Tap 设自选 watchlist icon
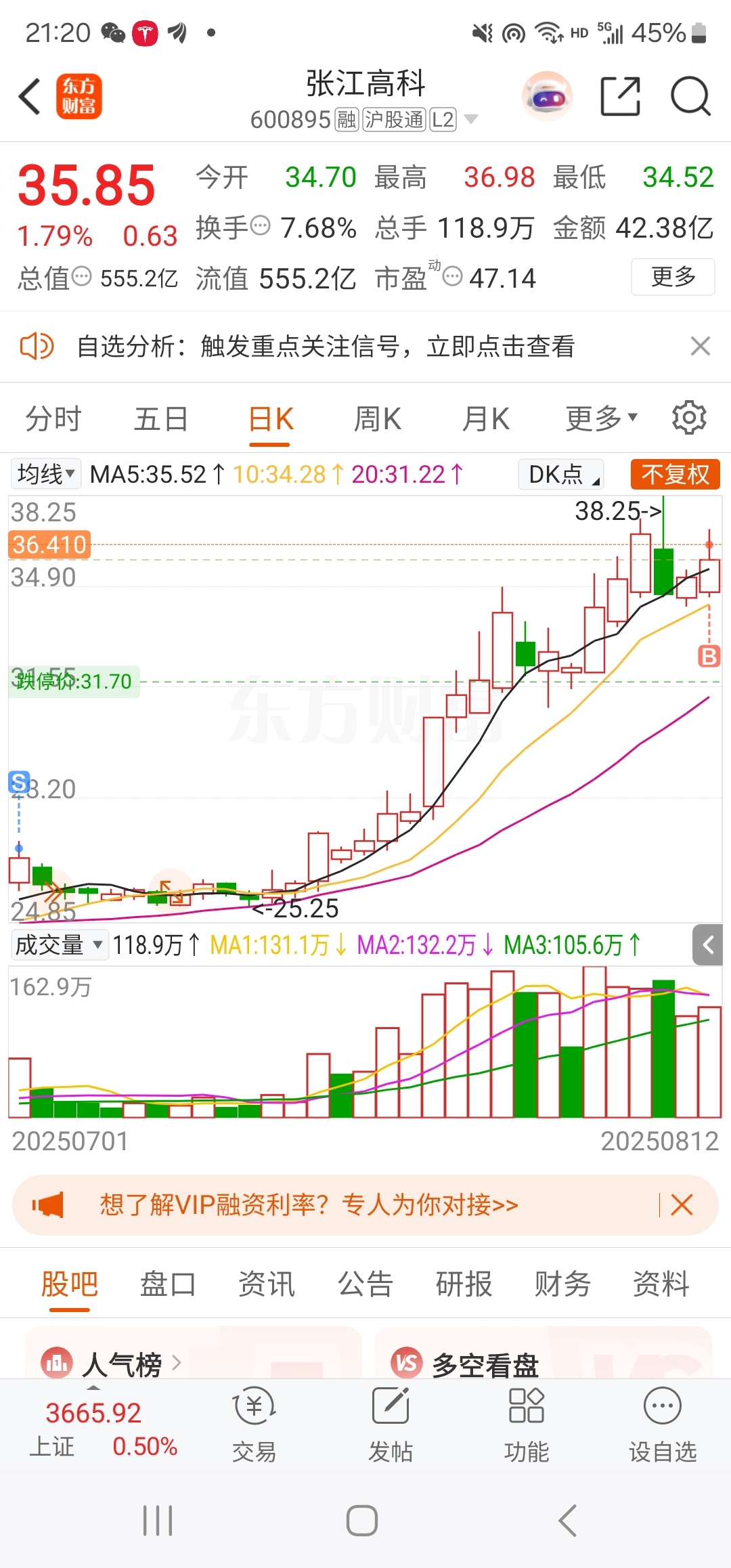The width and height of the screenshot is (731, 1568). (663, 1424)
